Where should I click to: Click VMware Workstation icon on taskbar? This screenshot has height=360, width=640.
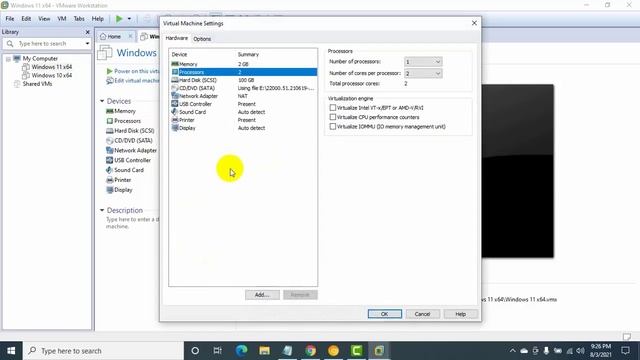(x=379, y=351)
